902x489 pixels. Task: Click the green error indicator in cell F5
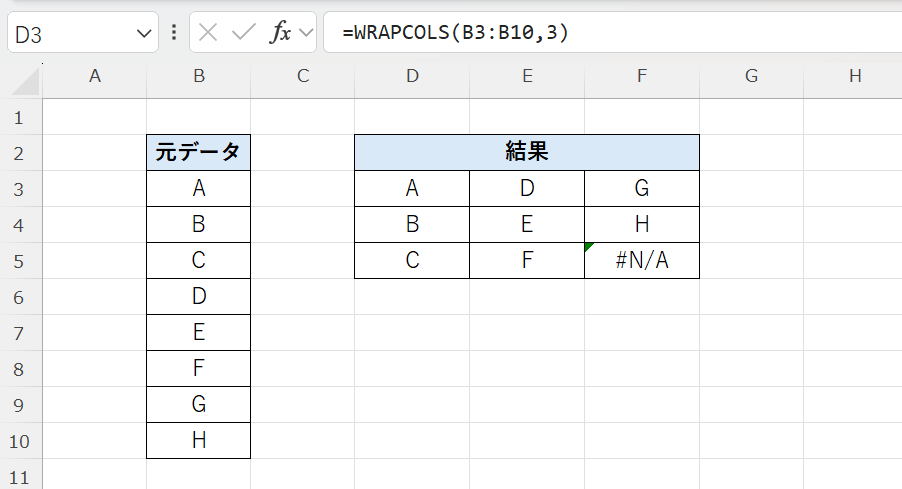[588, 247]
